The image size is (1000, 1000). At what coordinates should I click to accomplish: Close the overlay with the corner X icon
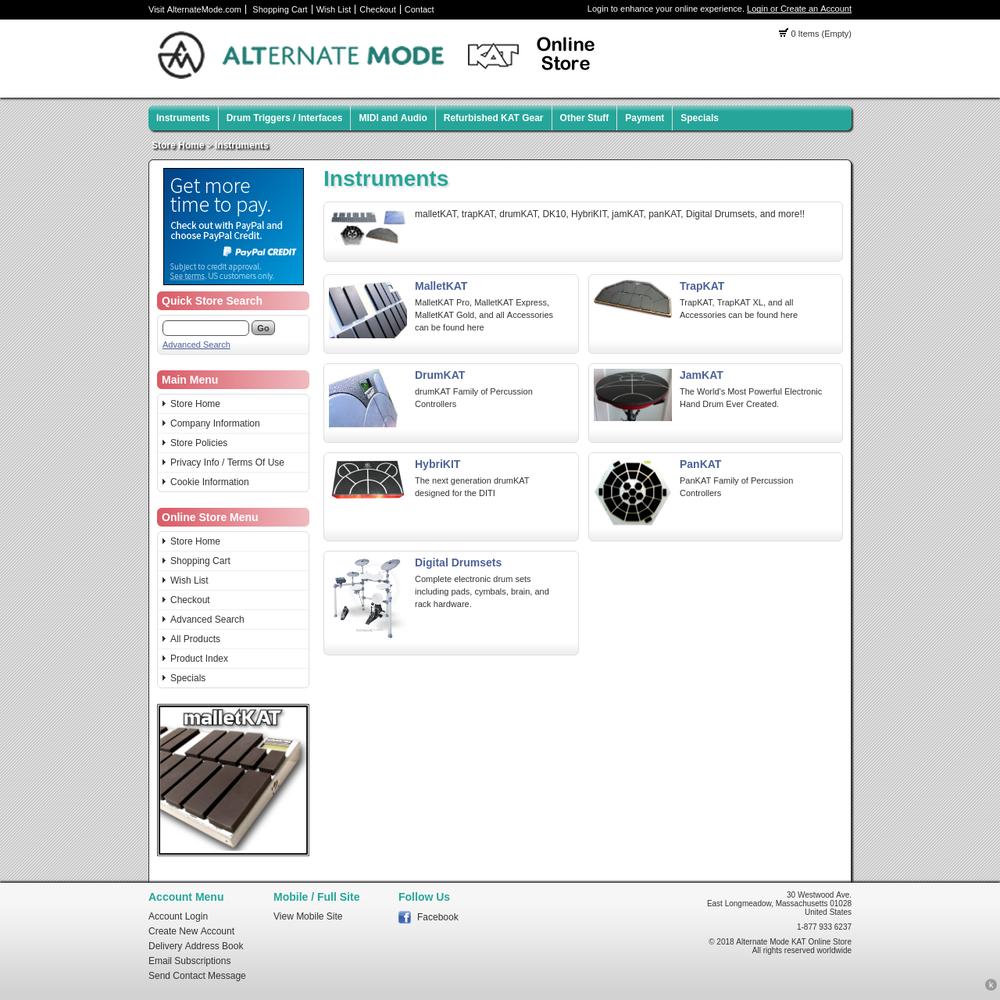coord(990,984)
